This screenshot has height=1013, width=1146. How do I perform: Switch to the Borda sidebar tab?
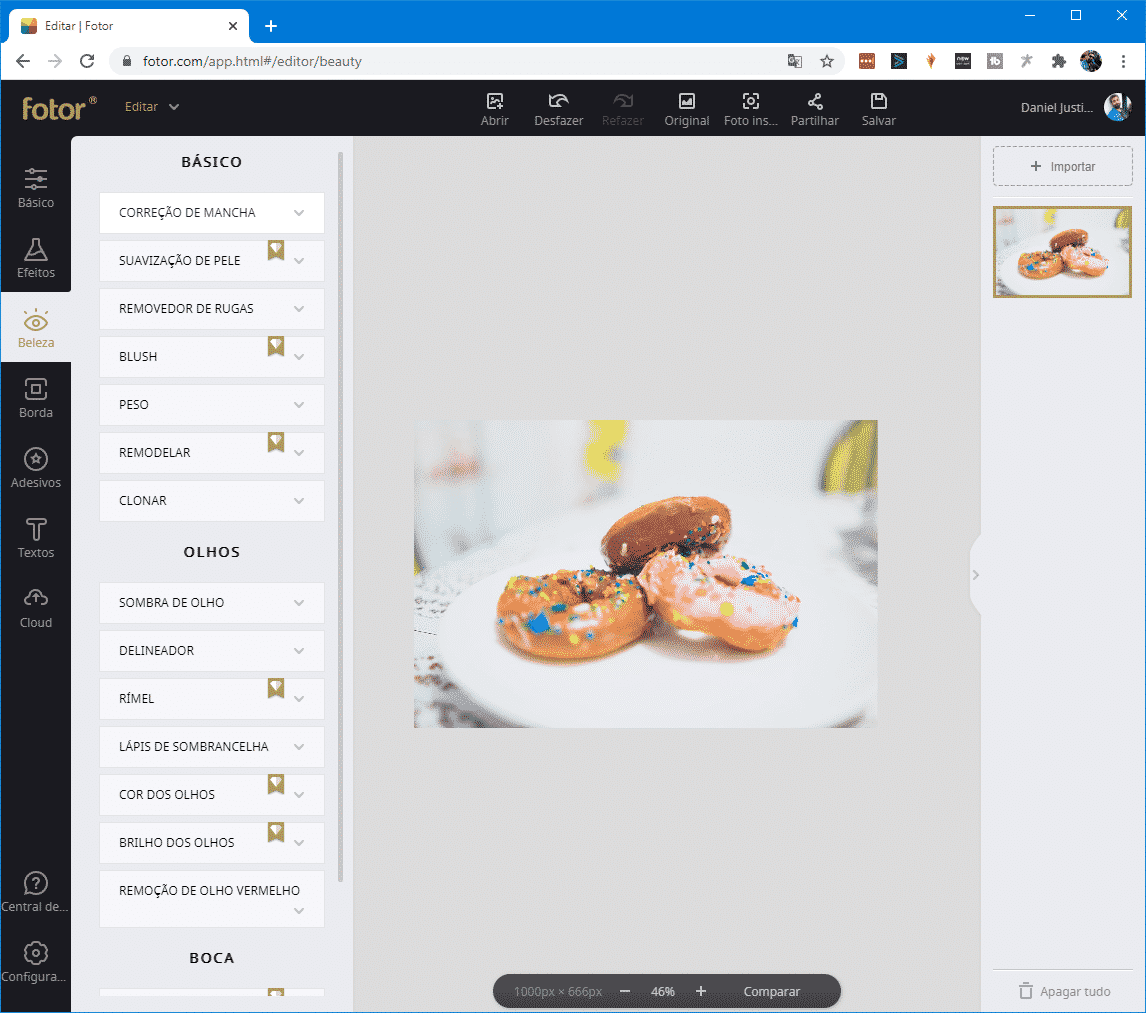click(x=36, y=397)
